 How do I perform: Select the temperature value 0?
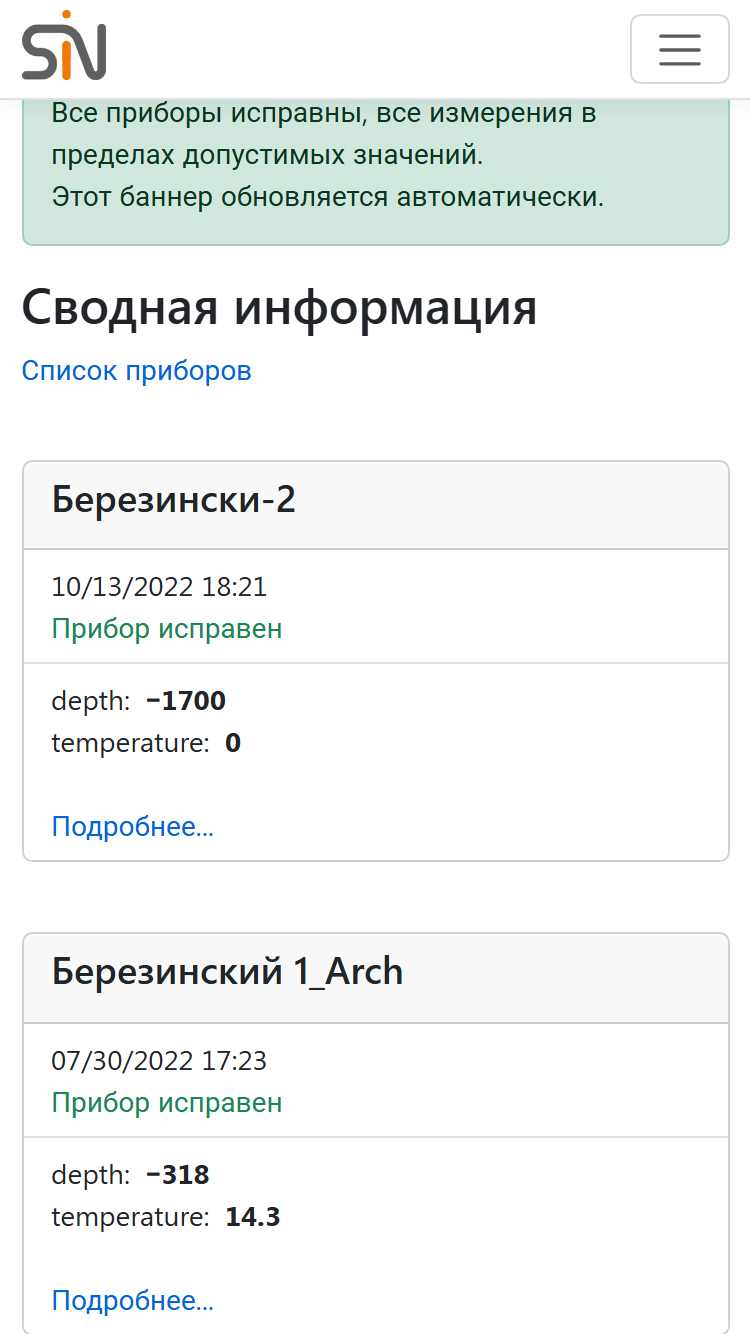point(233,744)
